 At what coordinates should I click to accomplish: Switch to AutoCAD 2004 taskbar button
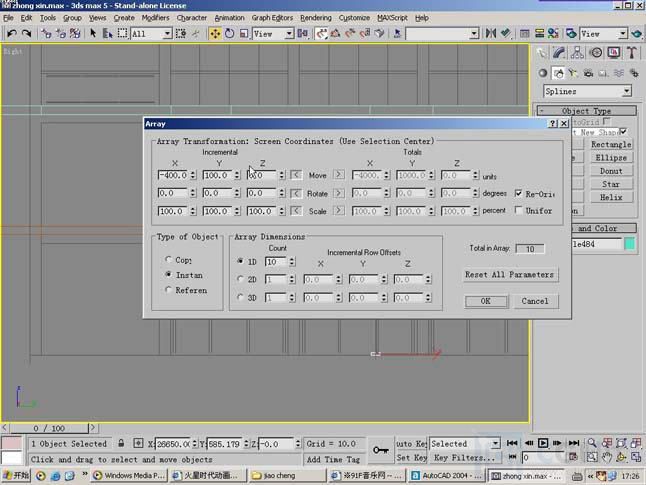[447, 476]
